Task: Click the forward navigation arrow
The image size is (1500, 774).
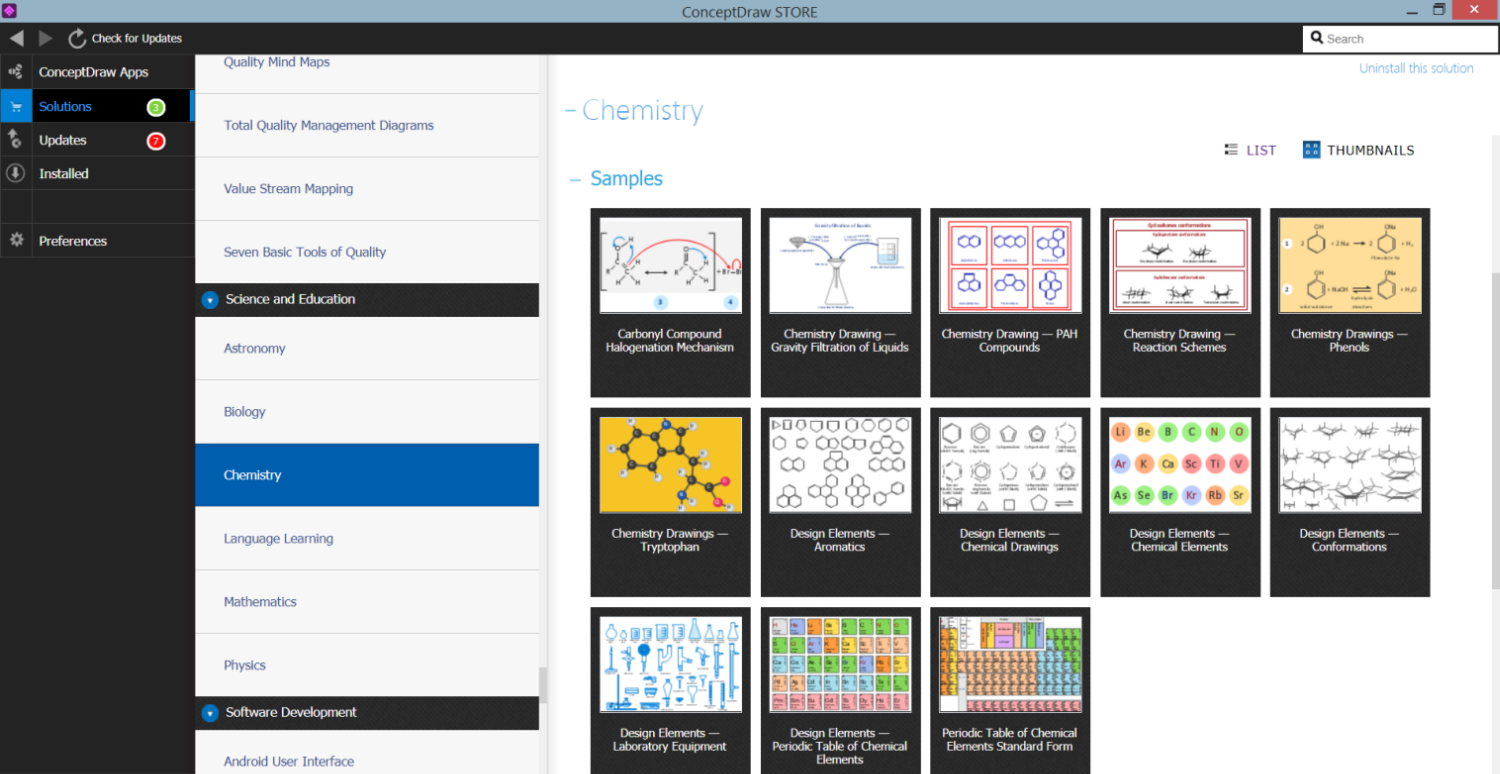Action: pyautogui.click(x=46, y=38)
